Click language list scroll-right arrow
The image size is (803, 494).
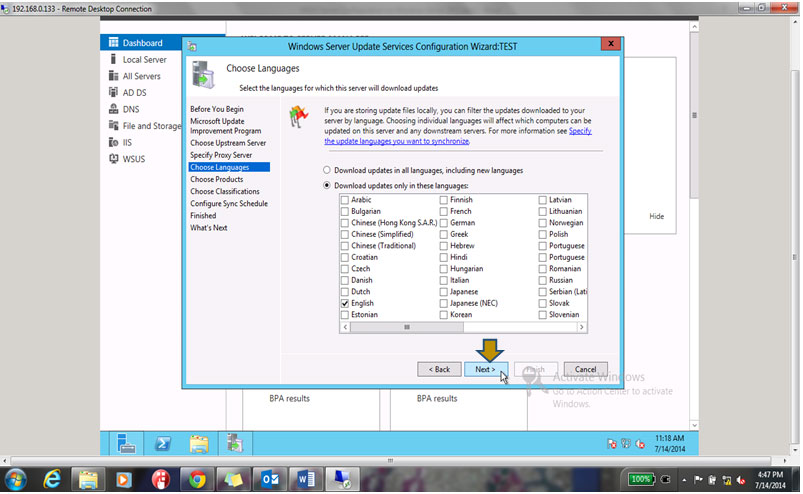click(x=581, y=327)
